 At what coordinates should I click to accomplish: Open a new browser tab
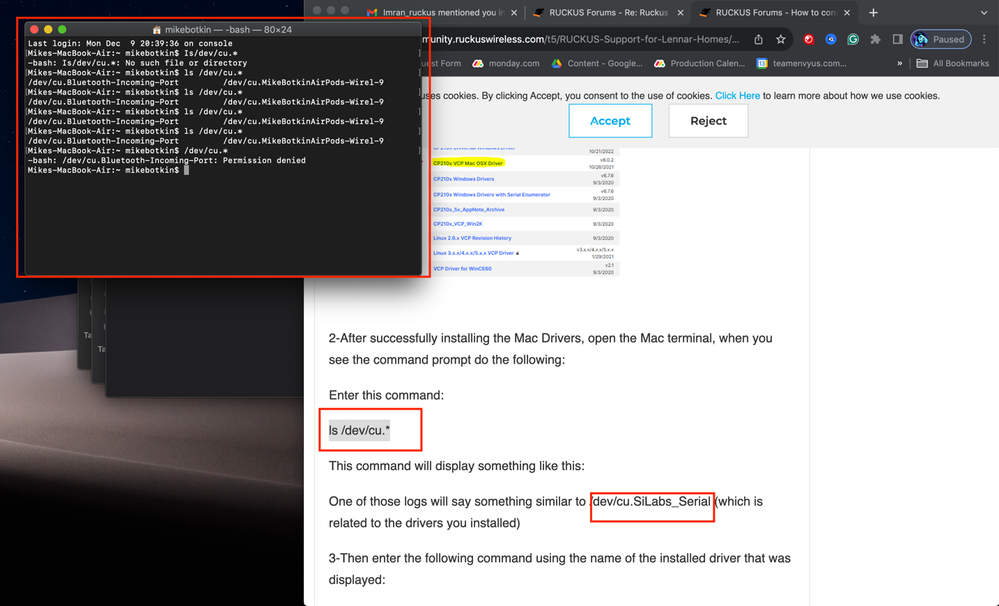coord(873,13)
